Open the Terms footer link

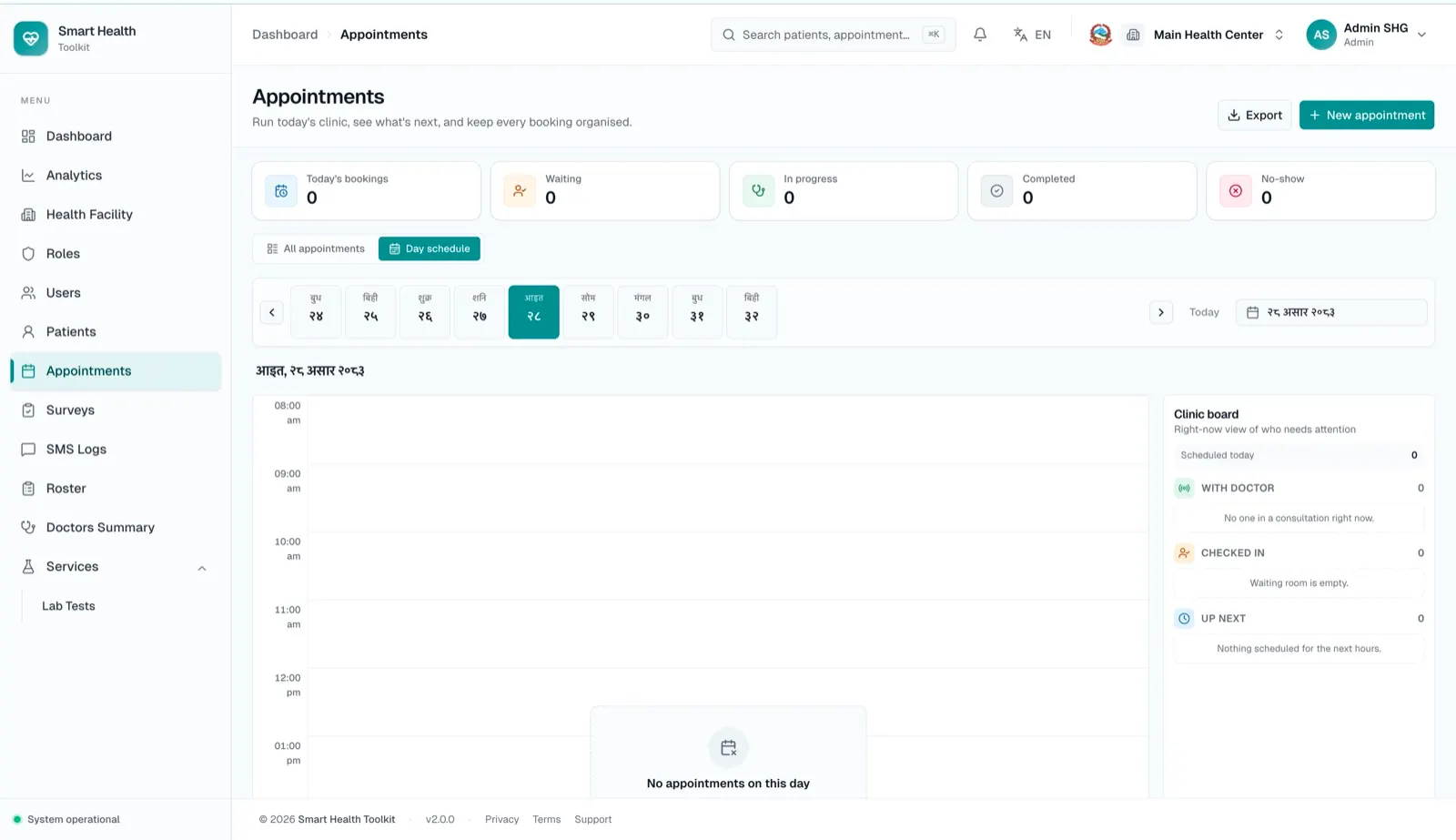pos(546,820)
